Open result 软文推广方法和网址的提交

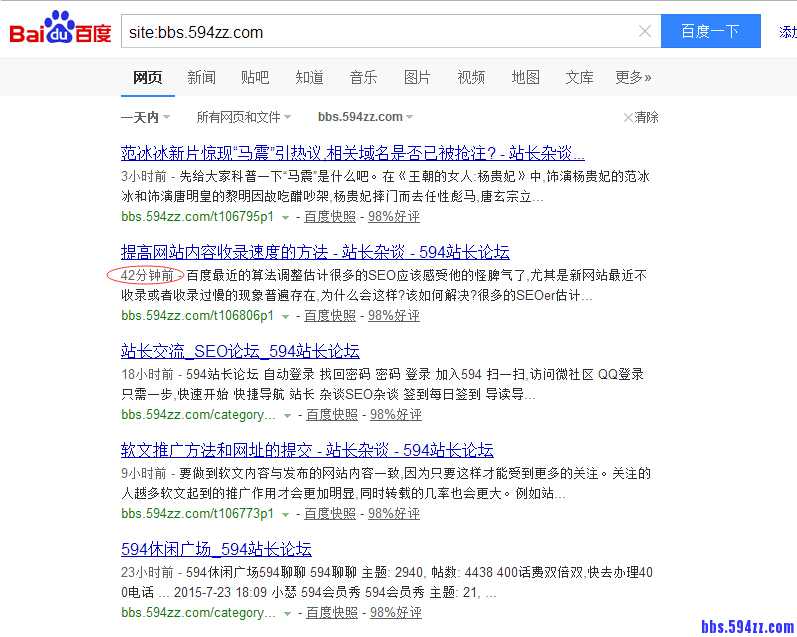[x=307, y=450]
